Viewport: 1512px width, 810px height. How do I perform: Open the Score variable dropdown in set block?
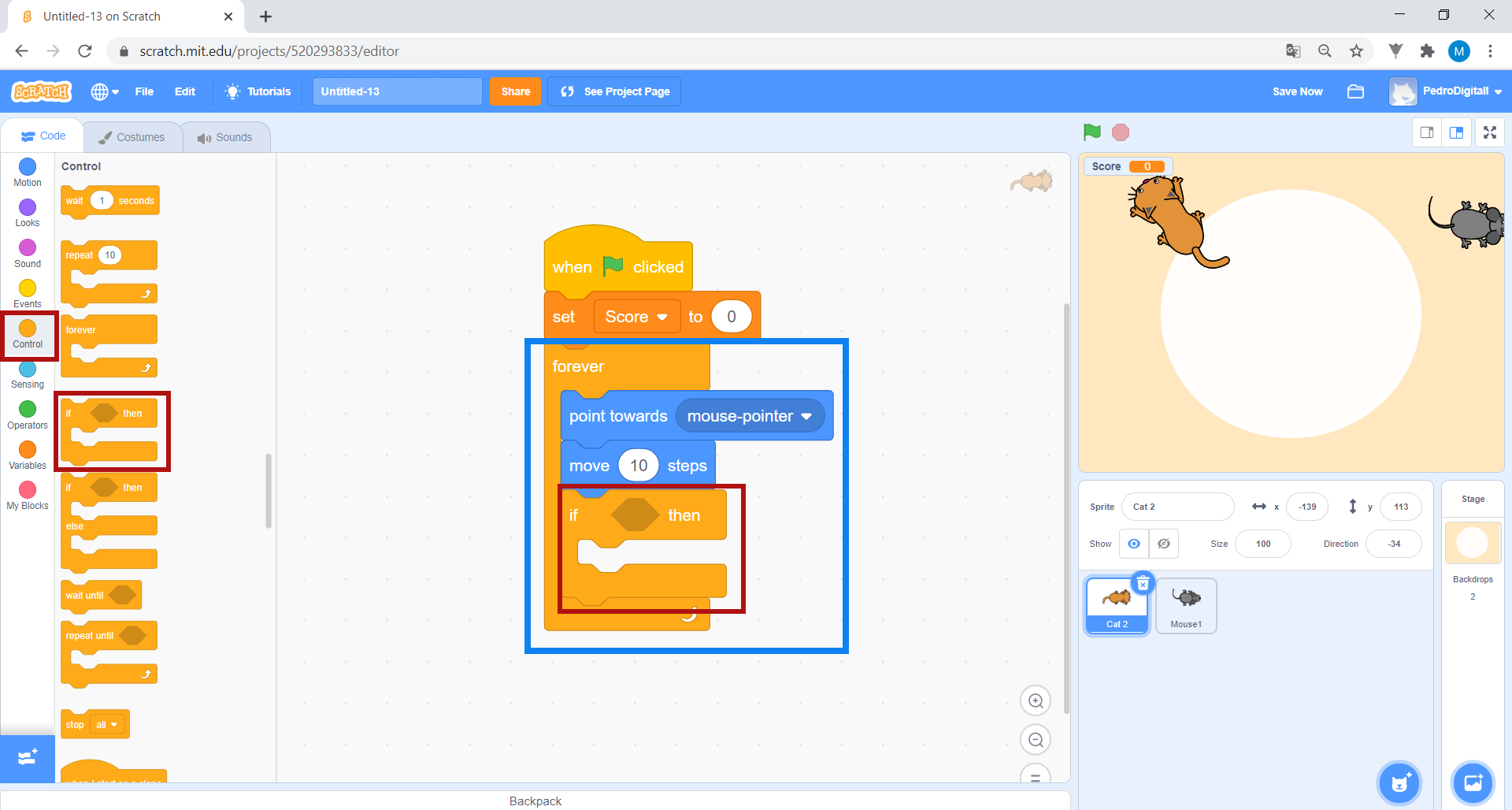(636, 317)
